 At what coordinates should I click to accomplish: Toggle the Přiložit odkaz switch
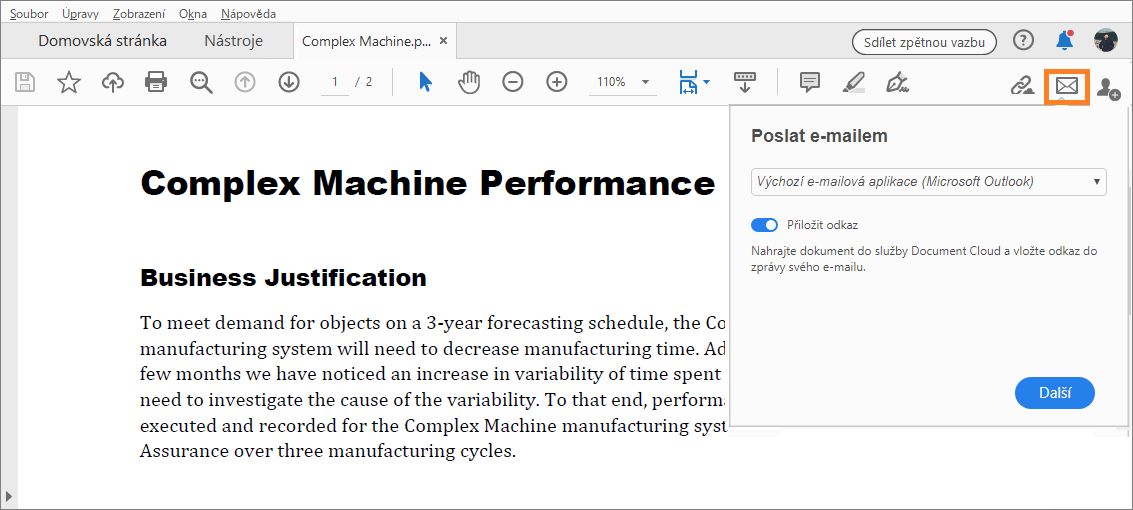[765, 225]
